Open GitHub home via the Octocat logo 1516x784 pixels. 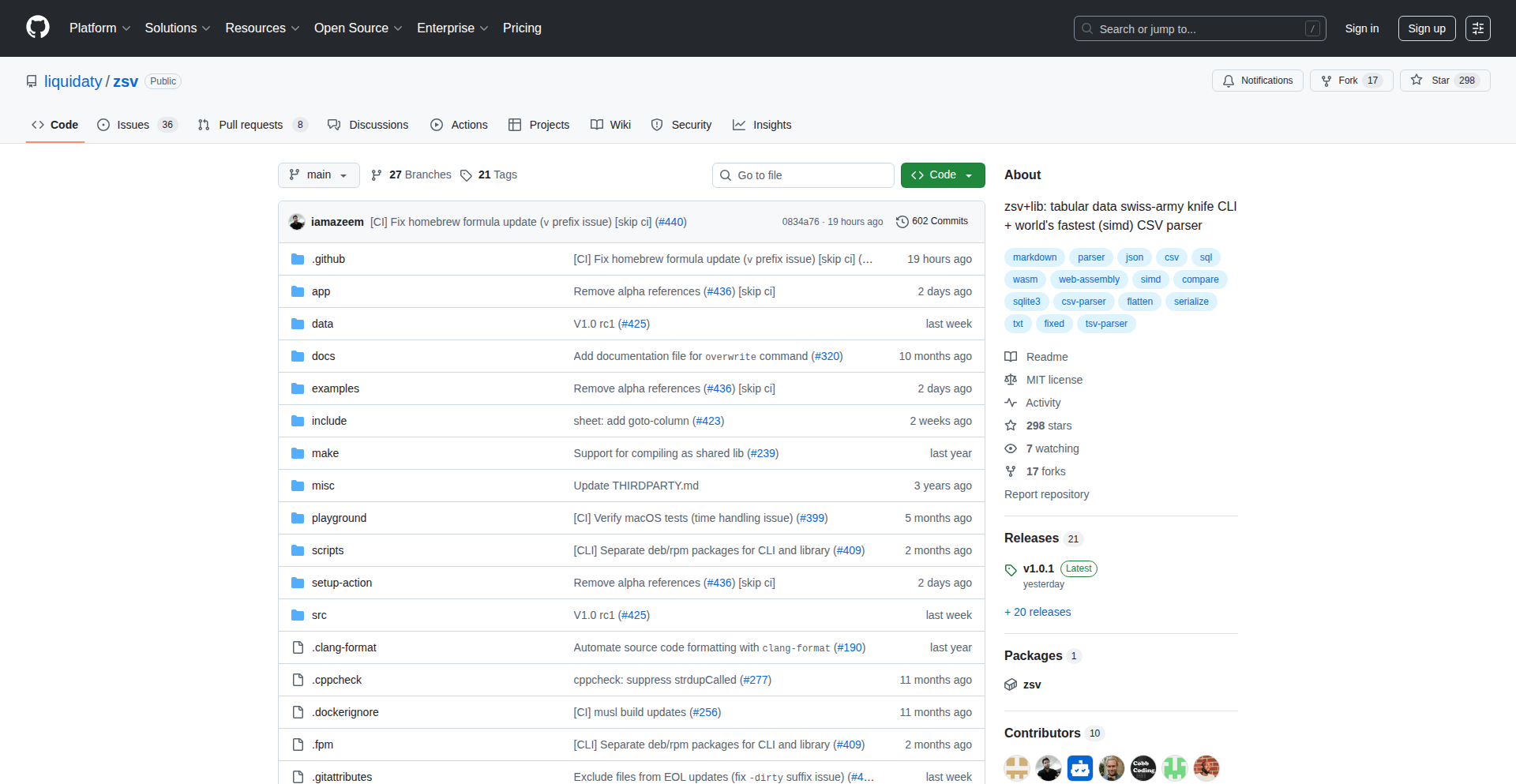click(x=36, y=28)
